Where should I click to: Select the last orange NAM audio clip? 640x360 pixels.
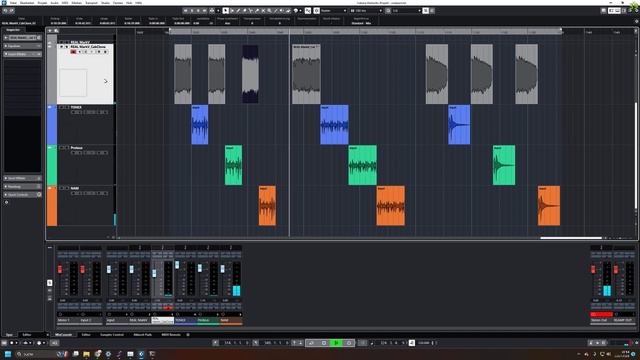(549, 206)
